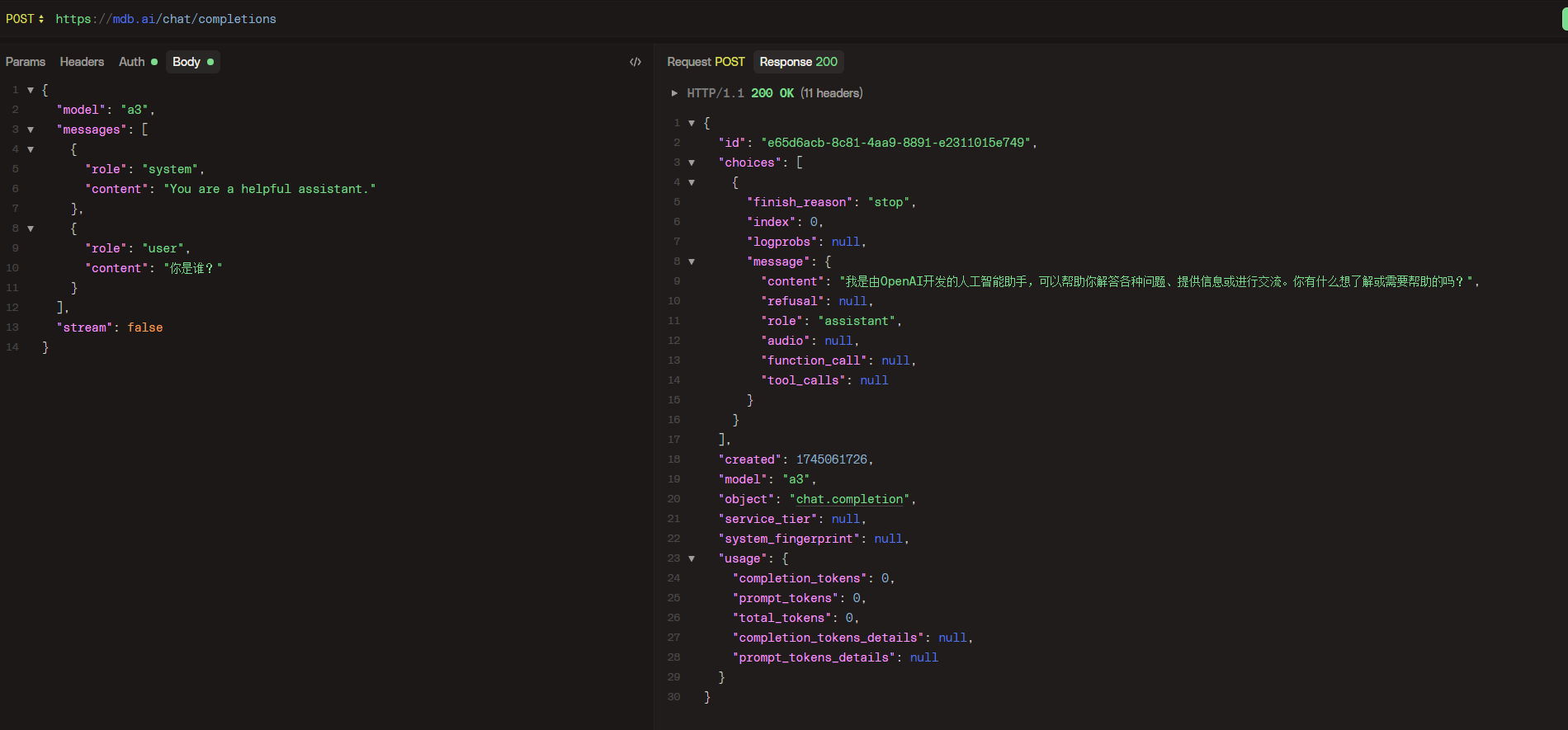
Task: Click the green send button at top right
Action: coord(1565,19)
